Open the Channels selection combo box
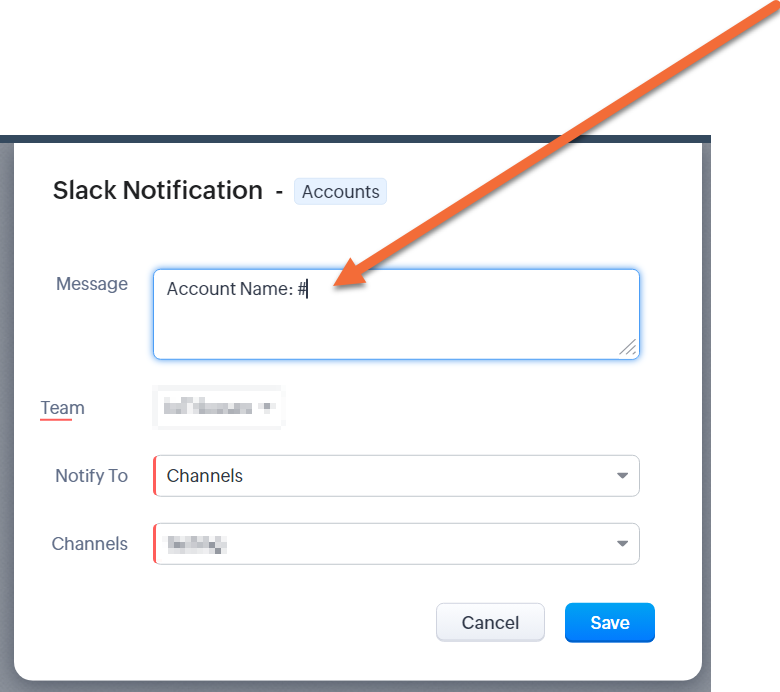The width and height of the screenshot is (780, 692). (396, 544)
